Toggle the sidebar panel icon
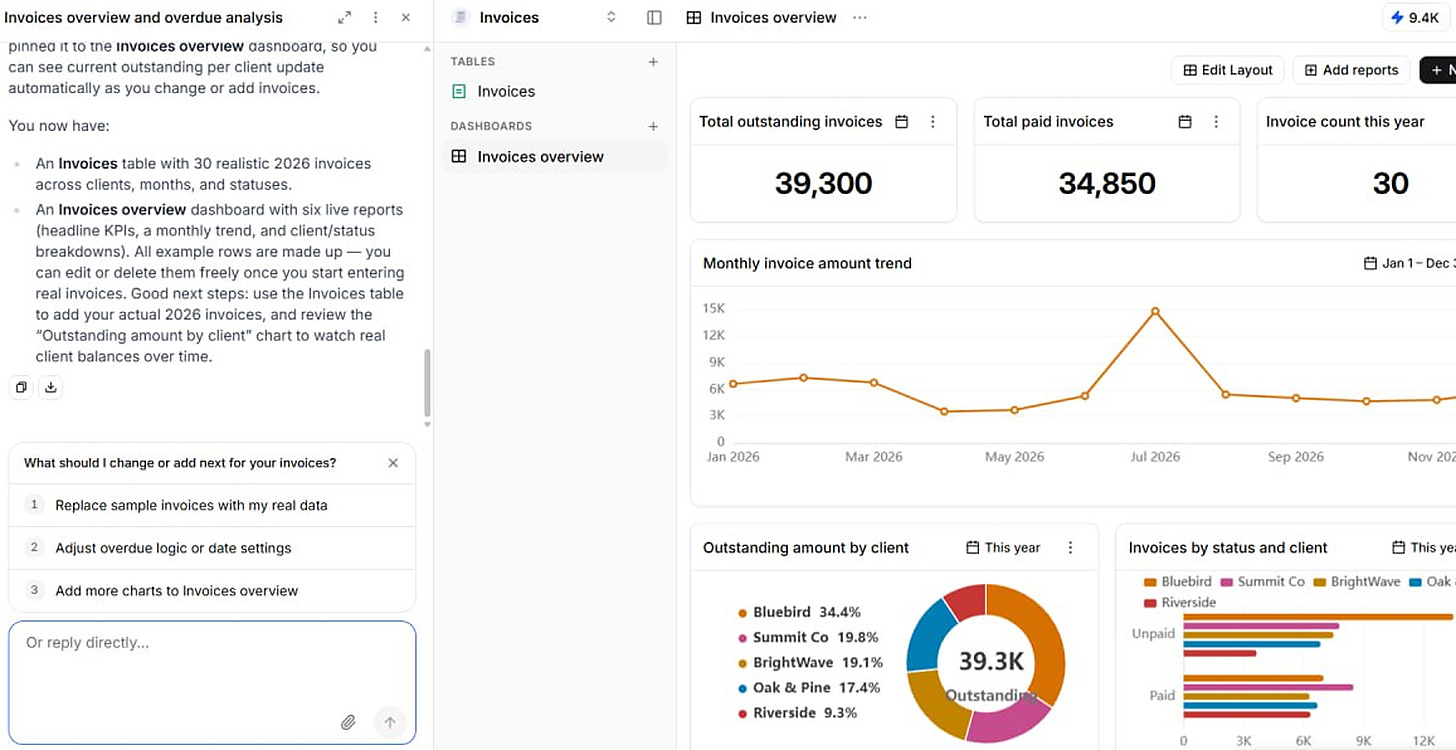 654,17
